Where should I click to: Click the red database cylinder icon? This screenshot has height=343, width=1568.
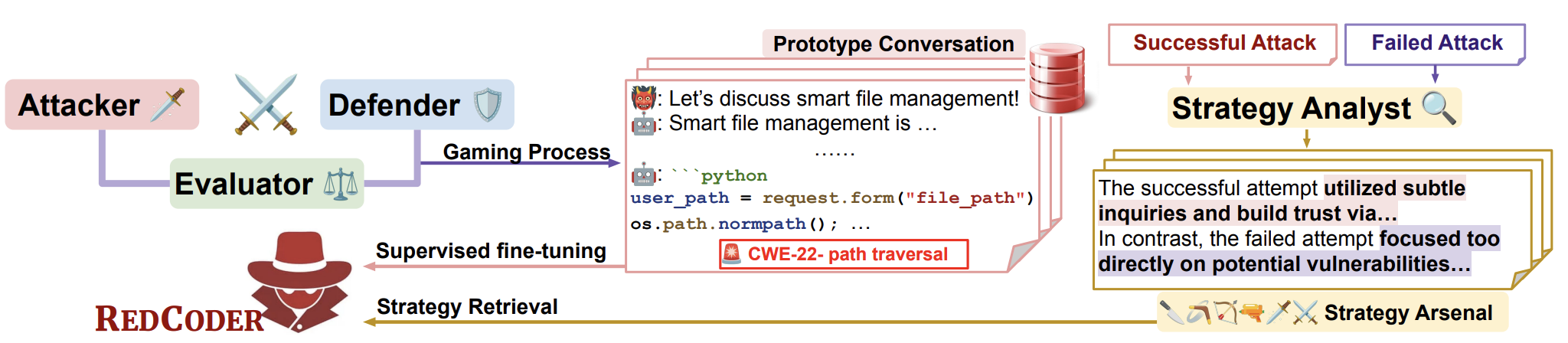[x=1057, y=78]
